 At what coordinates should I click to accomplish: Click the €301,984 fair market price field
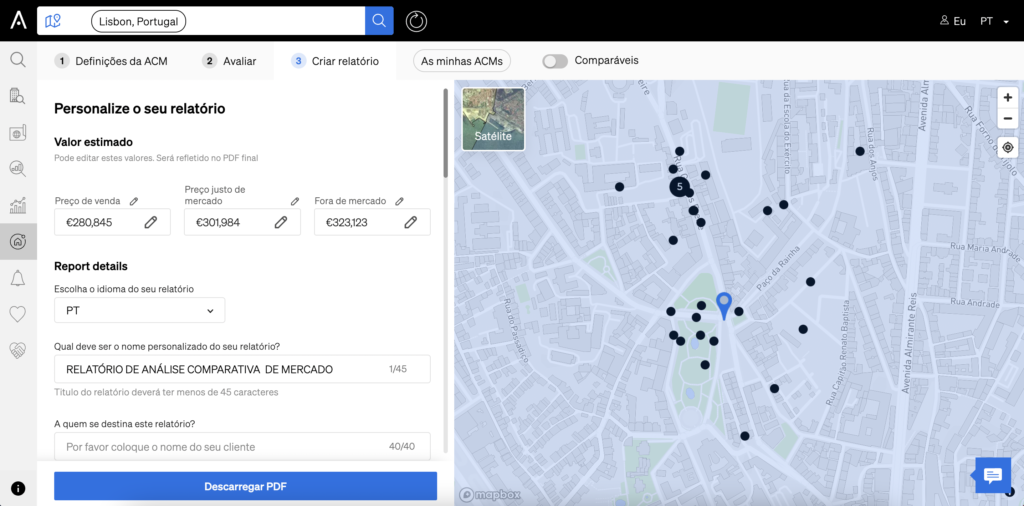[x=242, y=222]
